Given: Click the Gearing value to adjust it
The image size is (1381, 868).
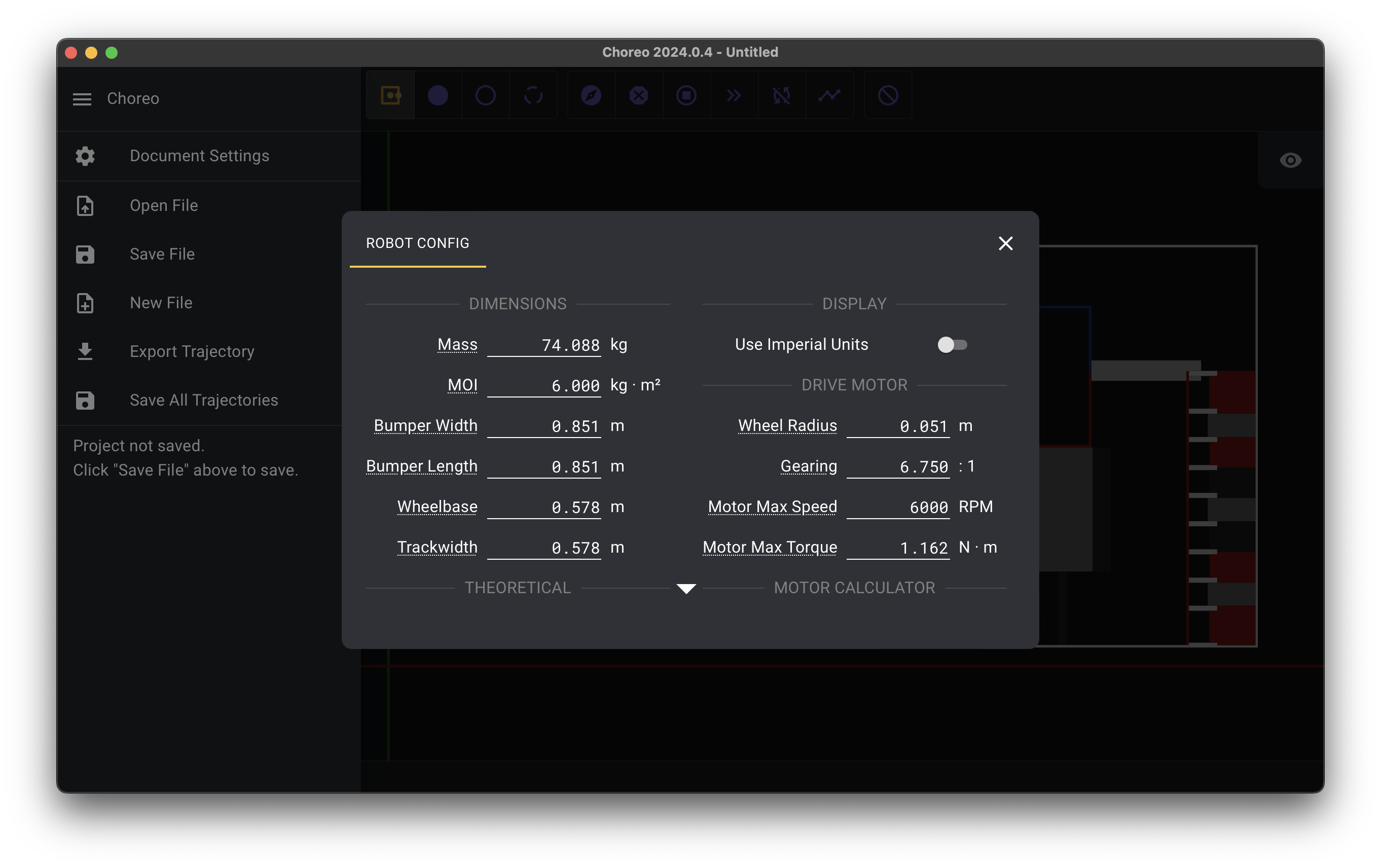Looking at the screenshot, I should pyautogui.click(x=898, y=466).
